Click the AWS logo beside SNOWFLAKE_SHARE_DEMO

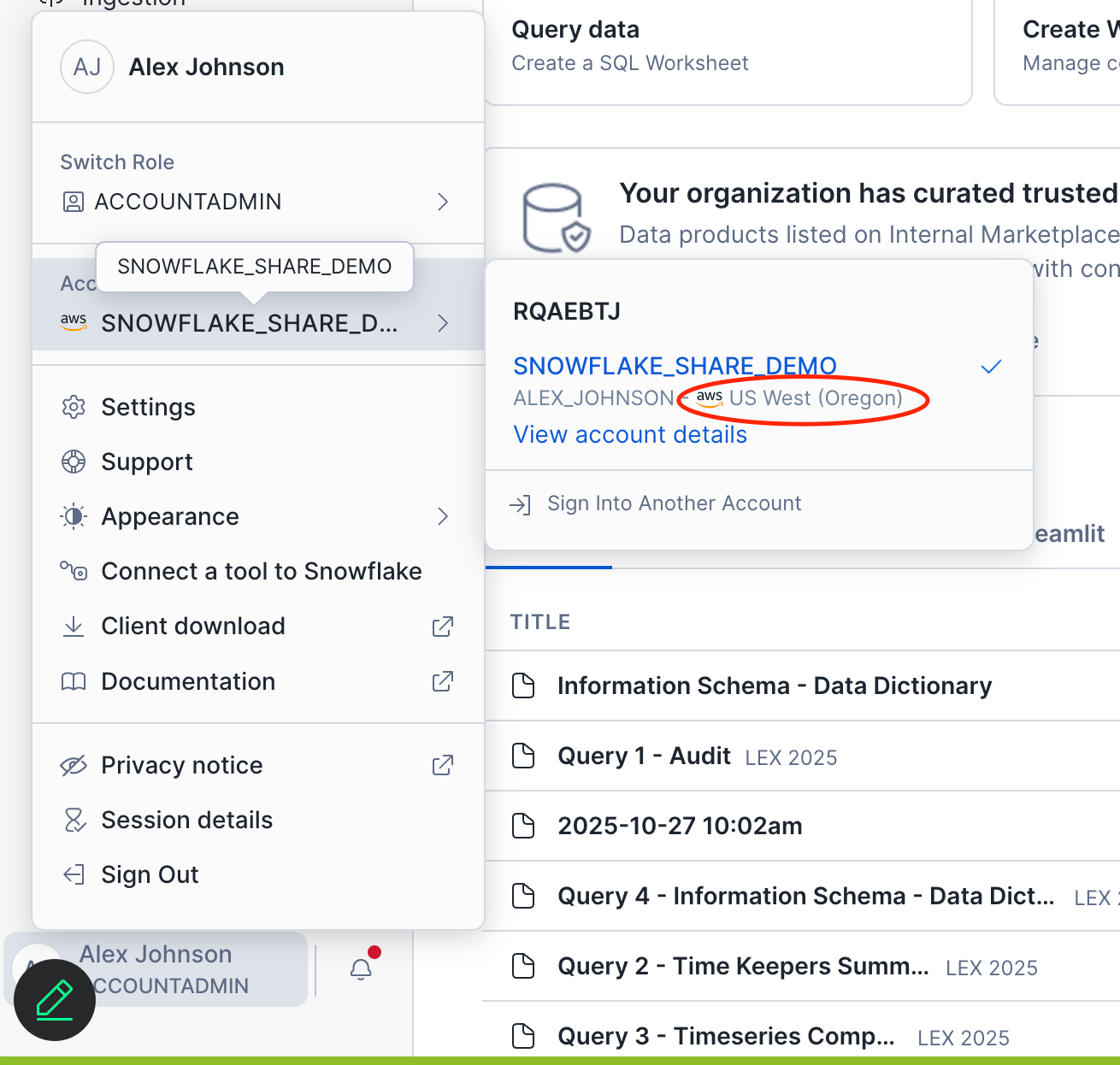pos(74,323)
